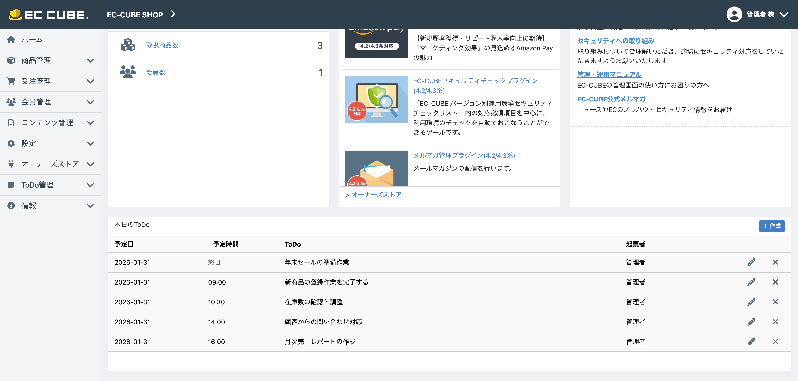Edit the 10:00 ToDo with pencil icon
The height and width of the screenshot is (381, 798).
(751, 302)
